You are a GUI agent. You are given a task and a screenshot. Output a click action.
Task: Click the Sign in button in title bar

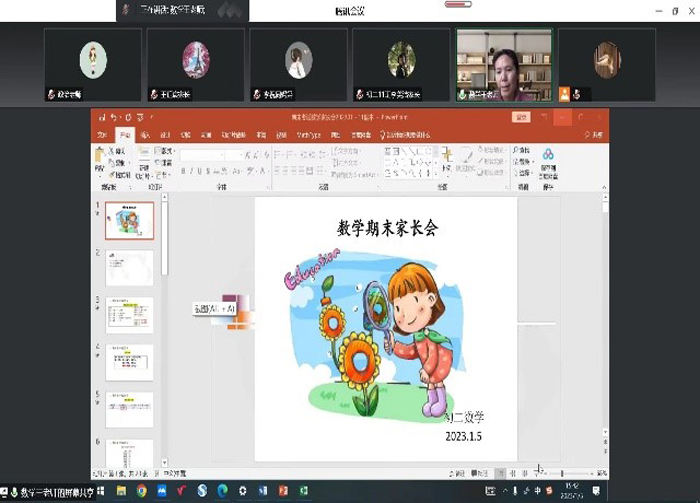point(521,117)
